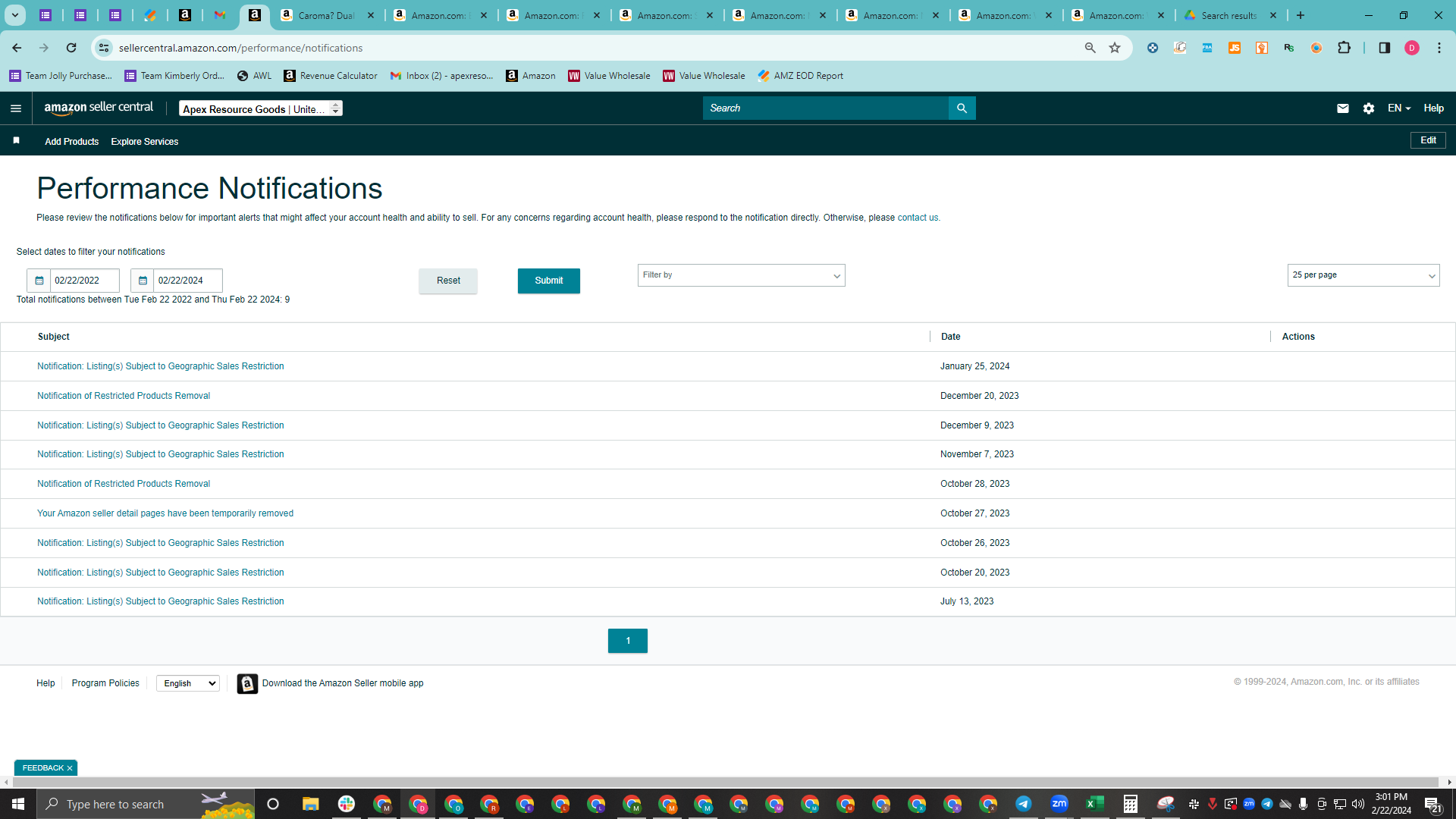Close the FEEDBACK tab
The height and width of the screenshot is (819, 1456).
[70, 768]
